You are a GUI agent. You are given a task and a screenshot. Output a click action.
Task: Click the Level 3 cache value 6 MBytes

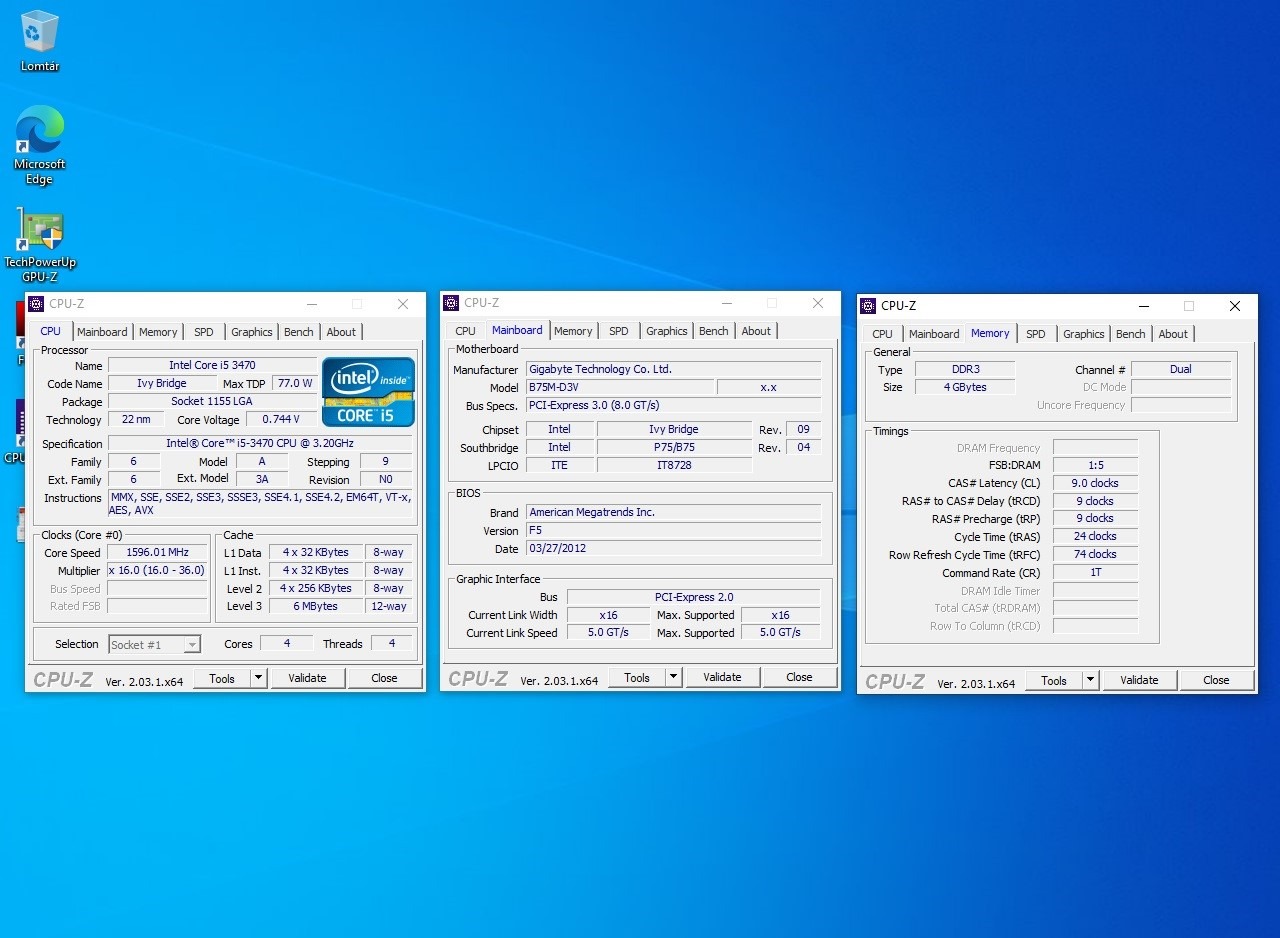click(316, 607)
